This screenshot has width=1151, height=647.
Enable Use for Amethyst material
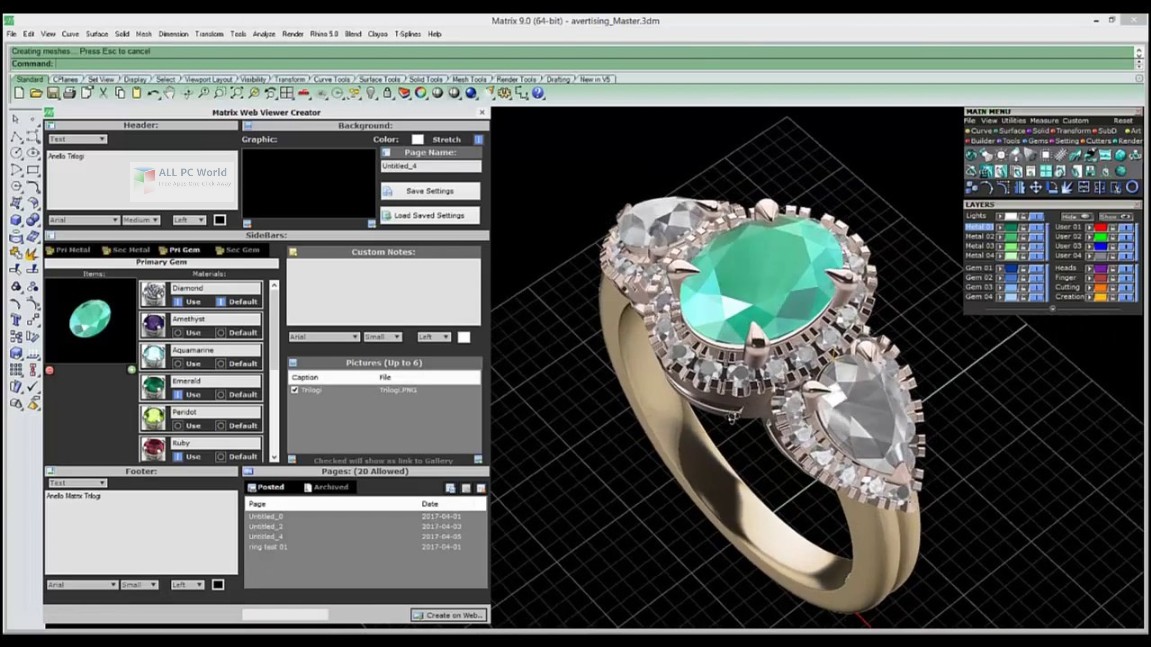point(178,333)
